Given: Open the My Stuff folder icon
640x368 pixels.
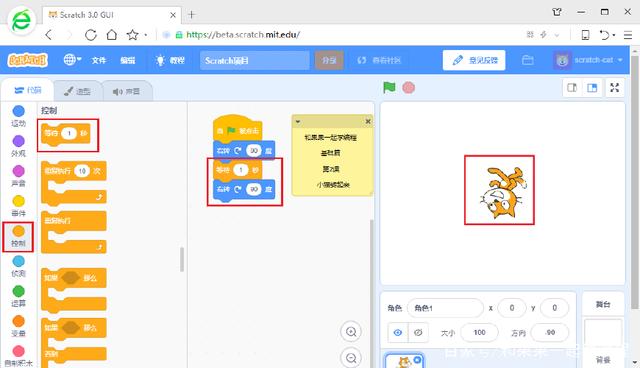Looking at the screenshot, I should coord(527,60).
